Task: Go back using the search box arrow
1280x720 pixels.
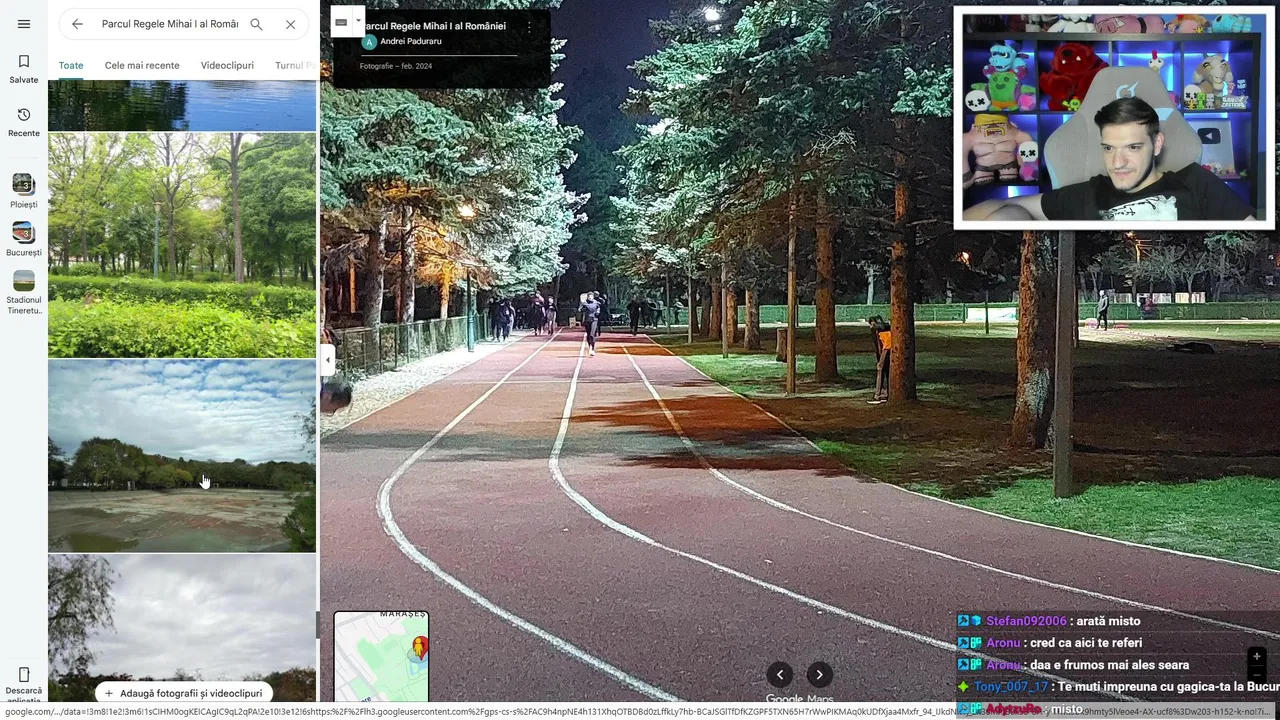Action: point(77,24)
